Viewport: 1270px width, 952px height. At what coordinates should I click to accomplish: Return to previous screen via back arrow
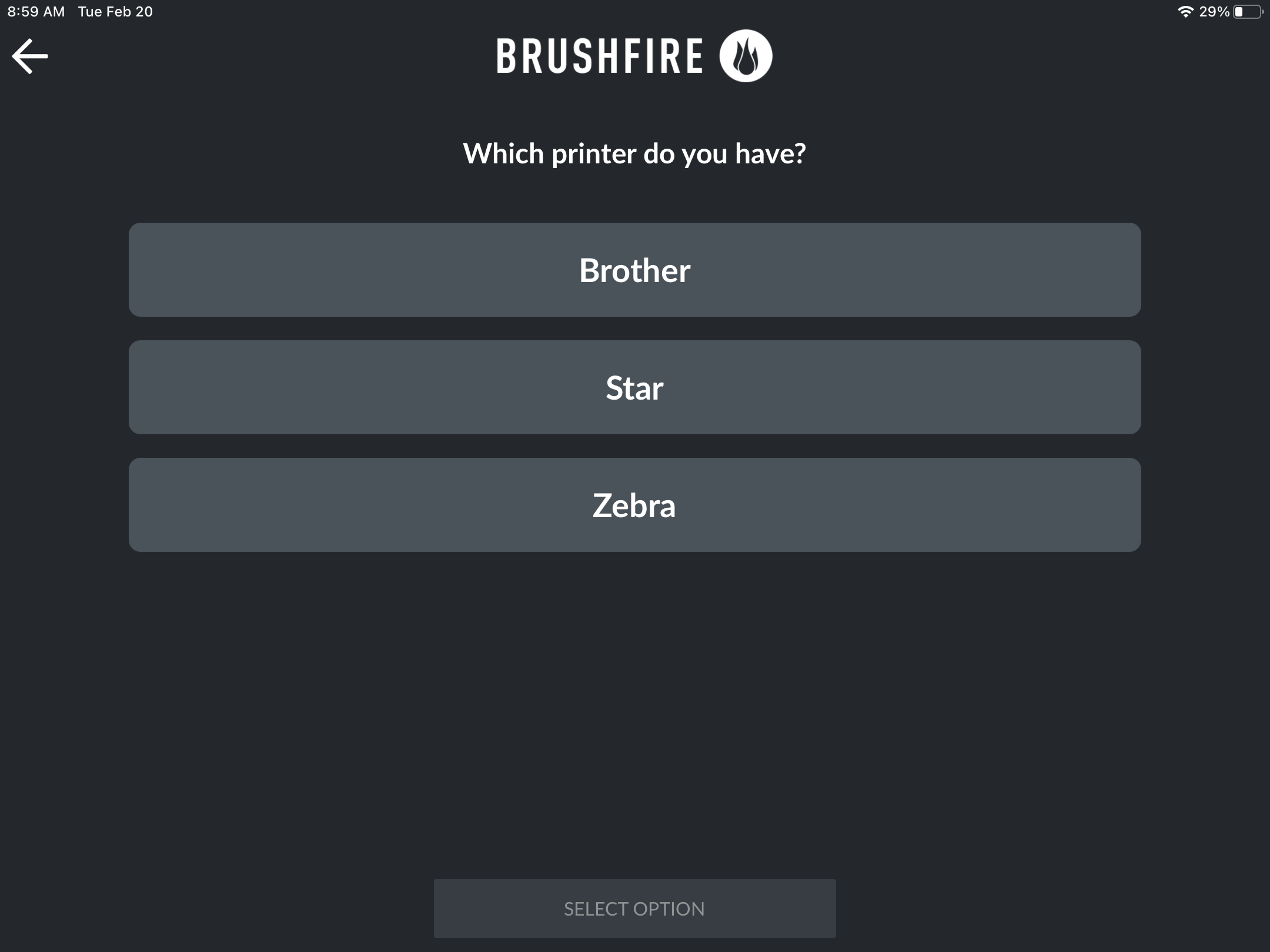coord(30,56)
